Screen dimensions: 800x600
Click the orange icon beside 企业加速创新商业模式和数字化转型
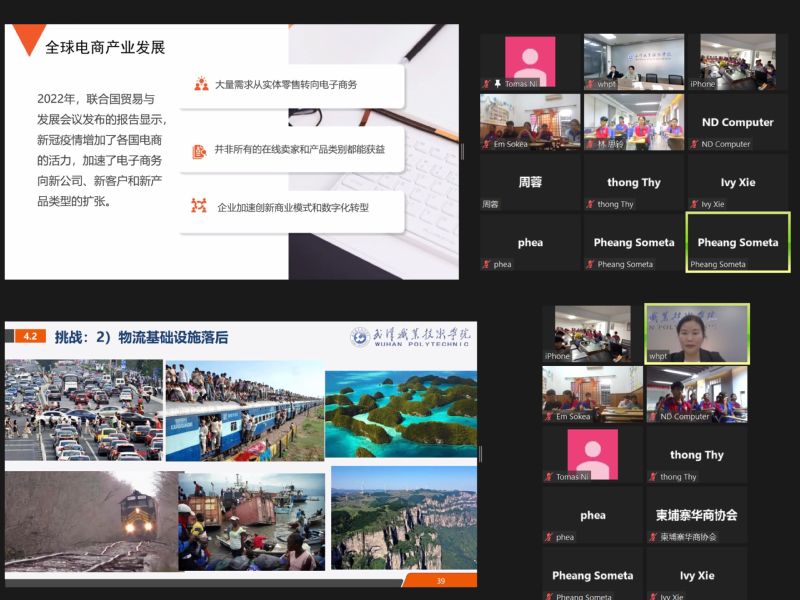click(200, 206)
